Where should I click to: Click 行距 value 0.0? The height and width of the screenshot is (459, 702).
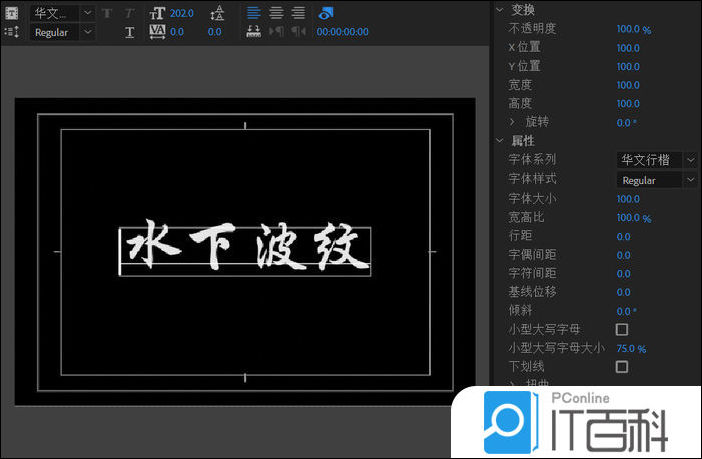624,236
